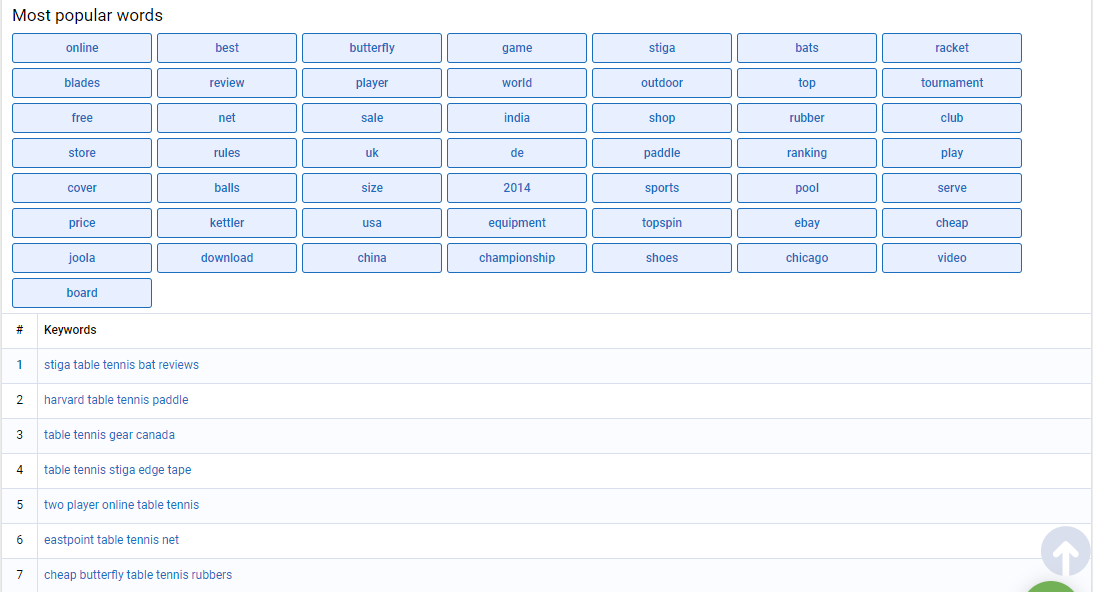Pick the "chicago" word button
Image resolution: width=1093 pixels, height=592 pixels.
(807, 258)
